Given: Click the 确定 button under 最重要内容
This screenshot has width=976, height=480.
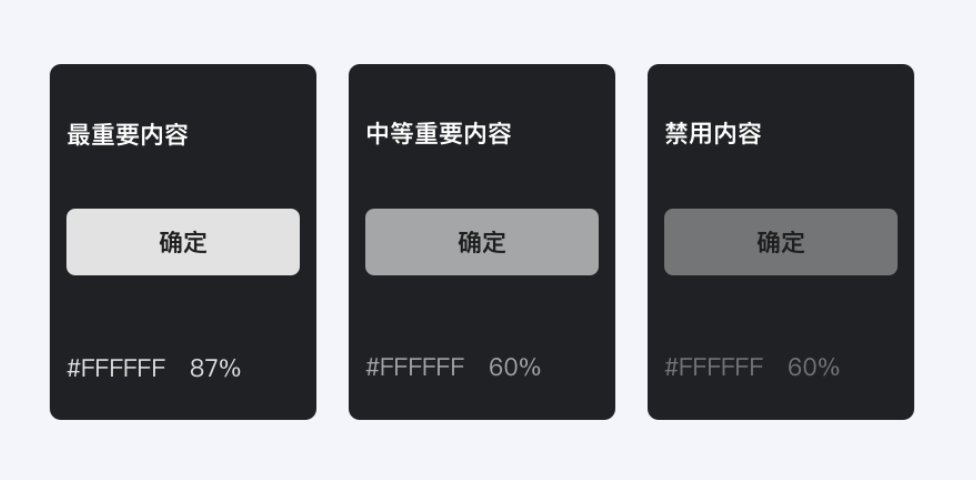Looking at the screenshot, I should (183, 242).
